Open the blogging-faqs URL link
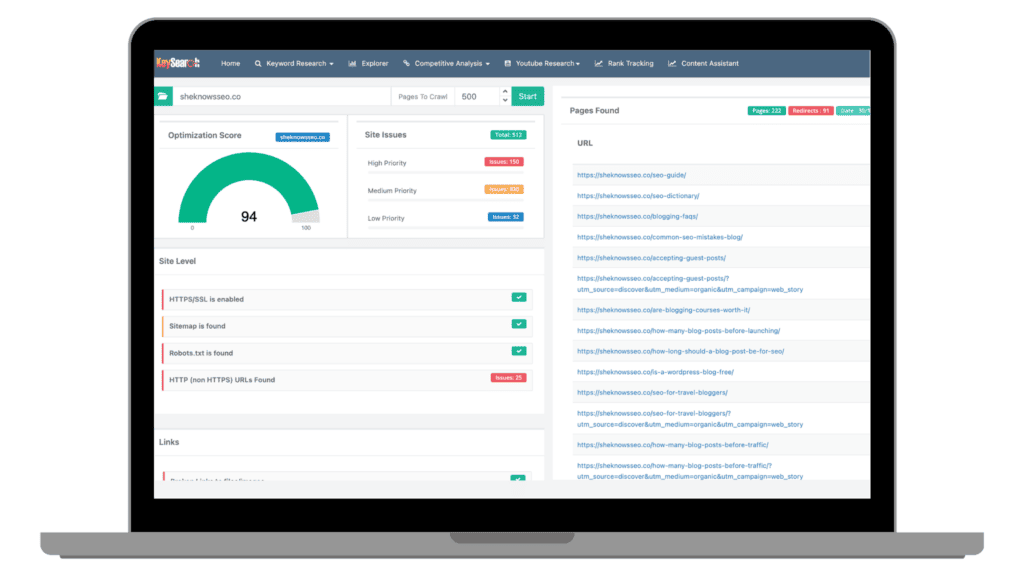1024x576 pixels. [x=637, y=216]
